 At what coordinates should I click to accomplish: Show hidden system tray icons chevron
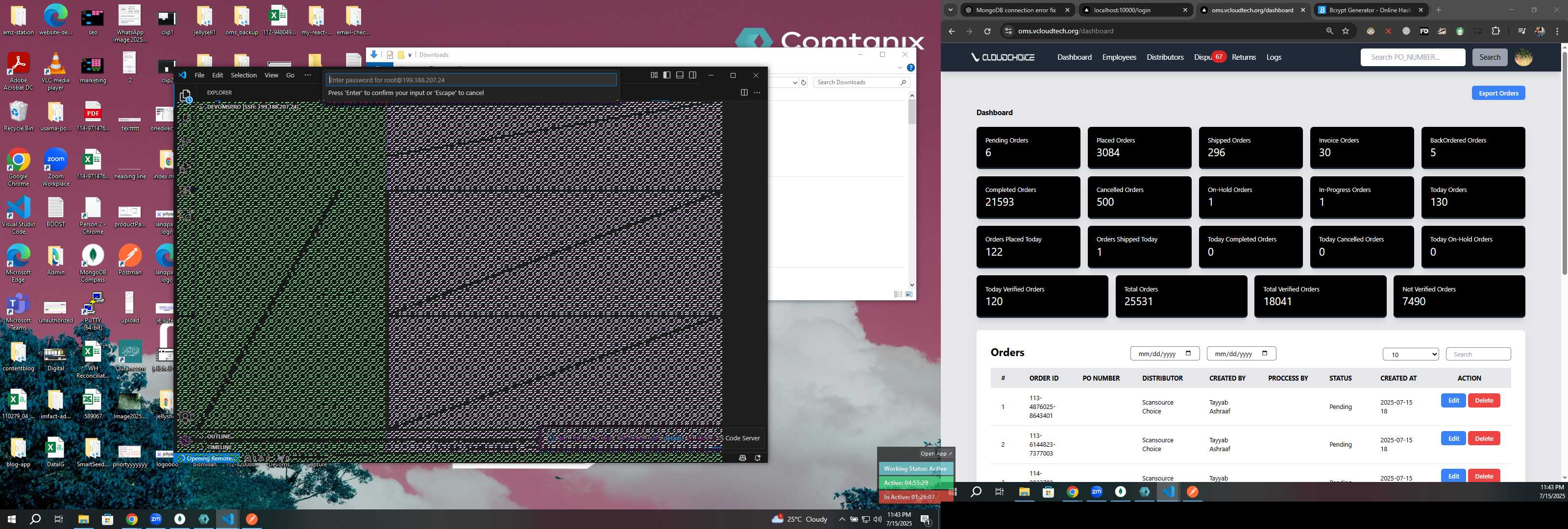[x=842, y=519]
